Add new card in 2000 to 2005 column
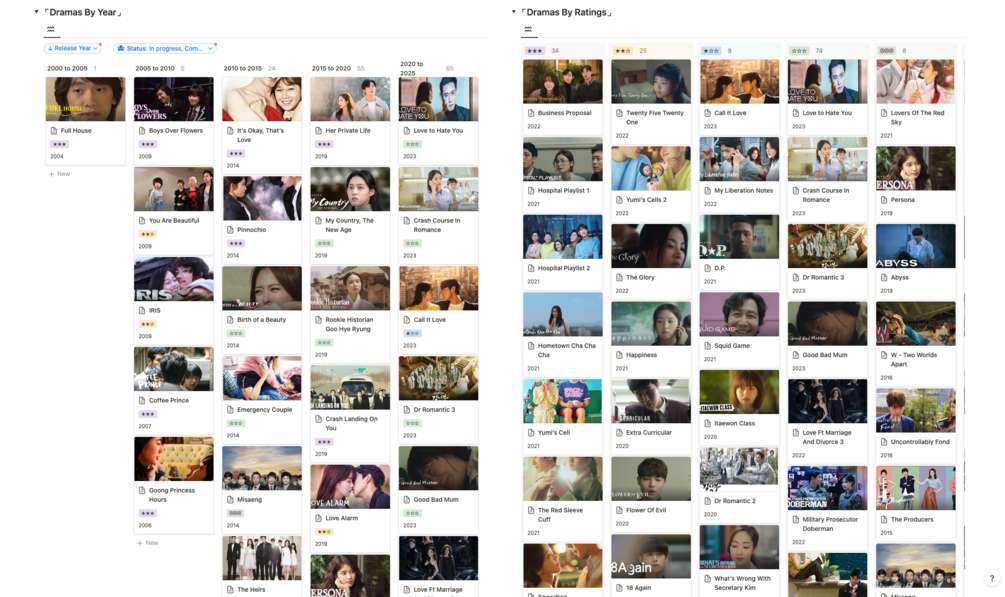Screen dimensions: 1005x597 (60, 174)
